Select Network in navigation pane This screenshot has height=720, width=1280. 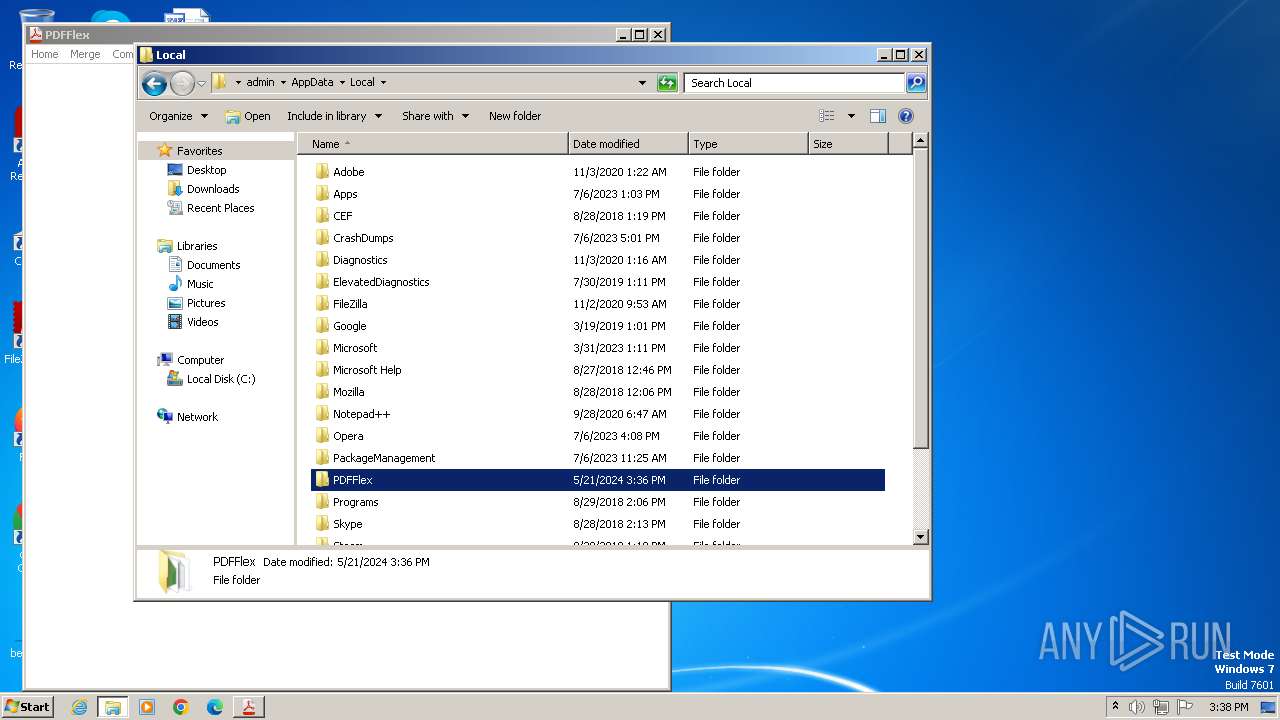[197, 417]
